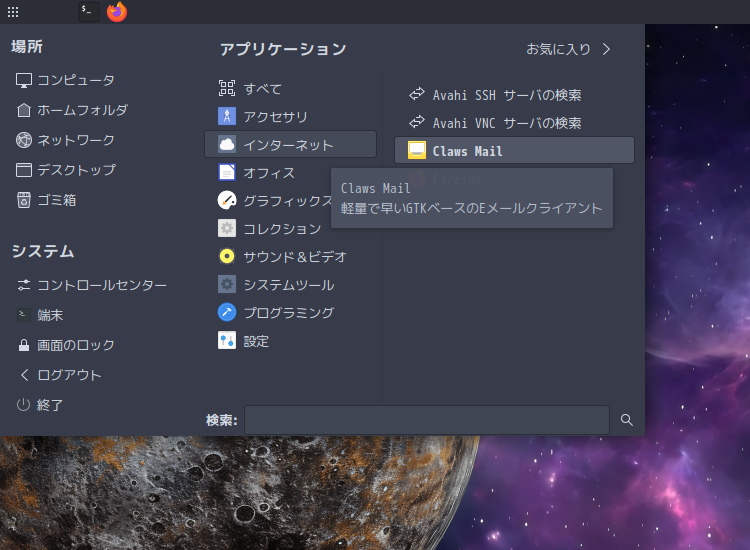Screen dimensions: 750x550
Task: Select the オフィス category
Action: tap(268, 172)
